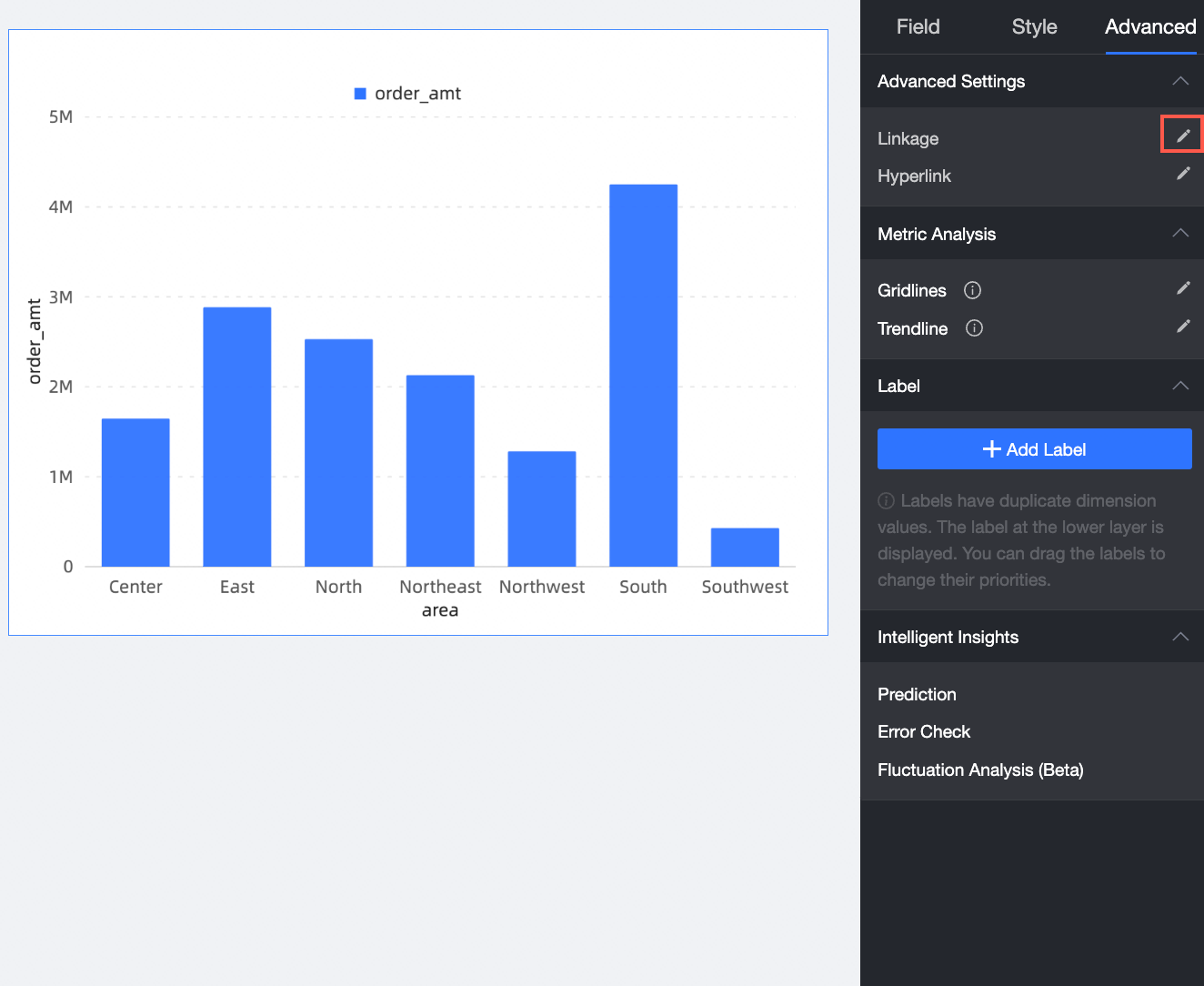
Task: Show info tooltip icon beside Gridlines
Action: (972, 290)
